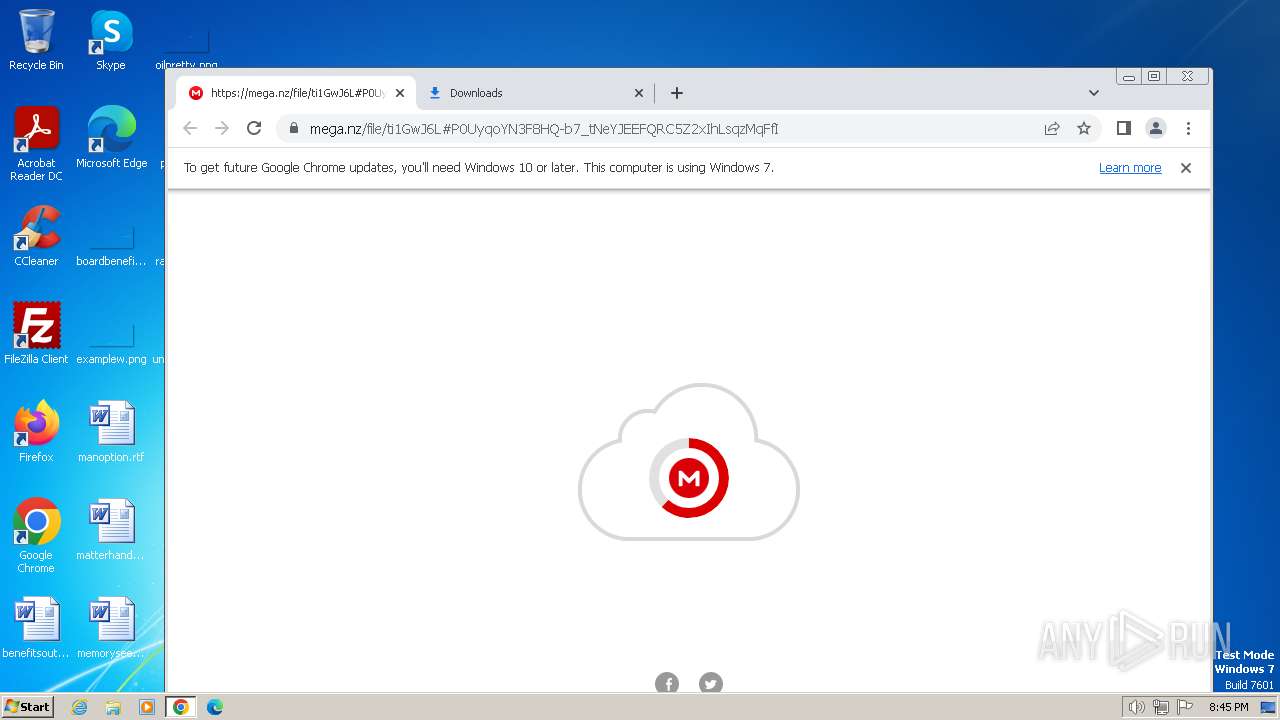Click the Chrome taskbar button
1280x720 pixels.
[181, 707]
